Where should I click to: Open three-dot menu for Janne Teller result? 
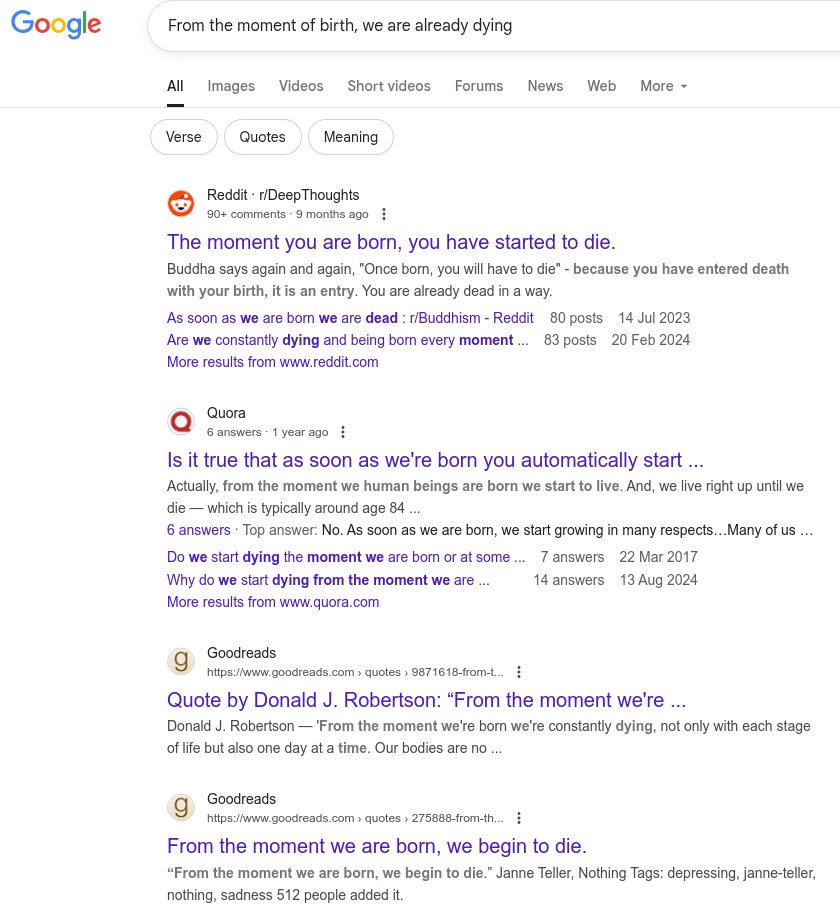[x=519, y=818]
